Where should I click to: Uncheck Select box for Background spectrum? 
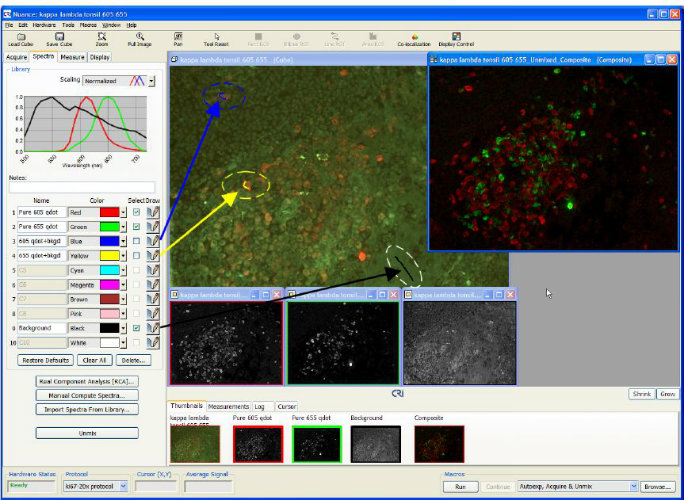(137, 328)
